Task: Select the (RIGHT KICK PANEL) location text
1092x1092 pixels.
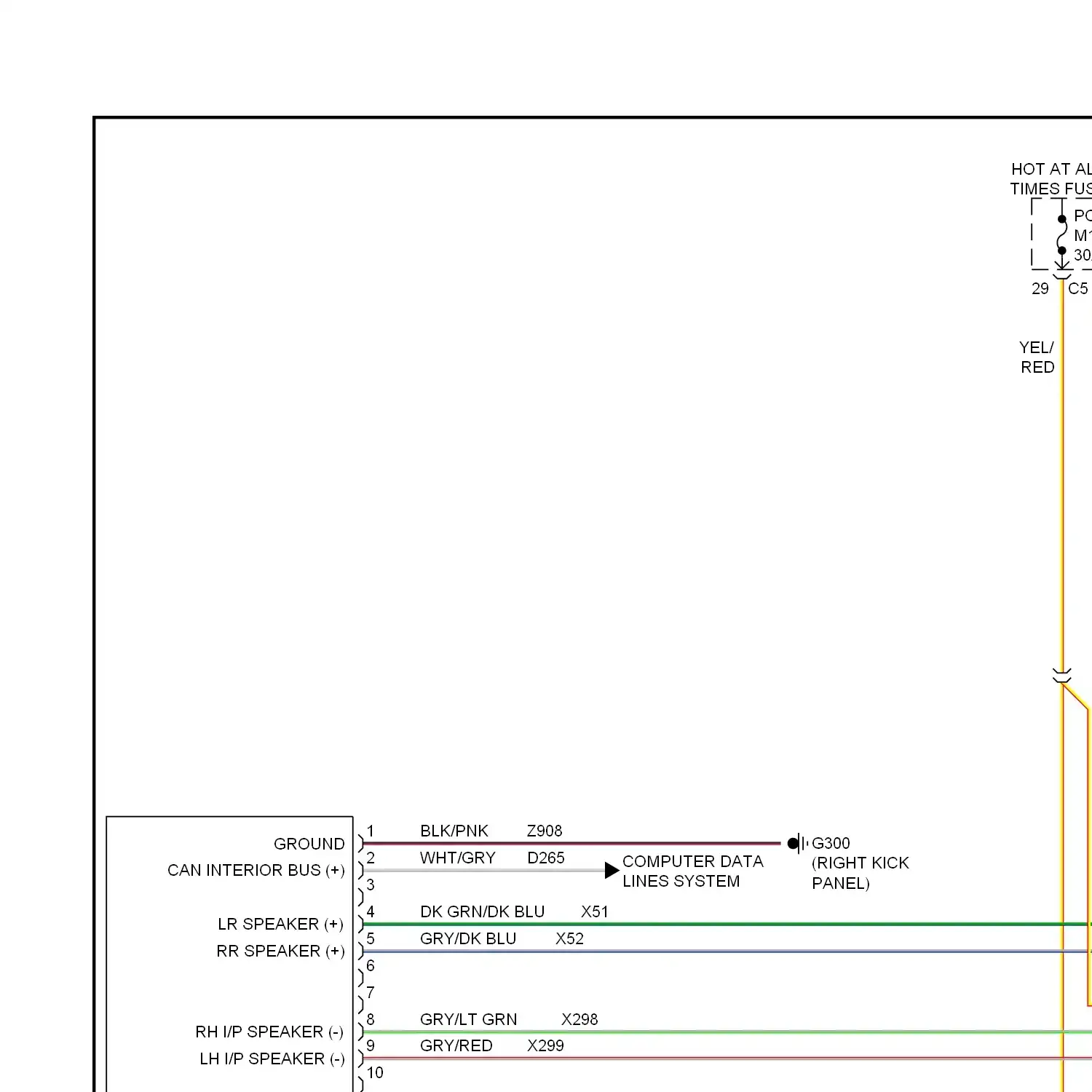Action: [x=860, y=873]
